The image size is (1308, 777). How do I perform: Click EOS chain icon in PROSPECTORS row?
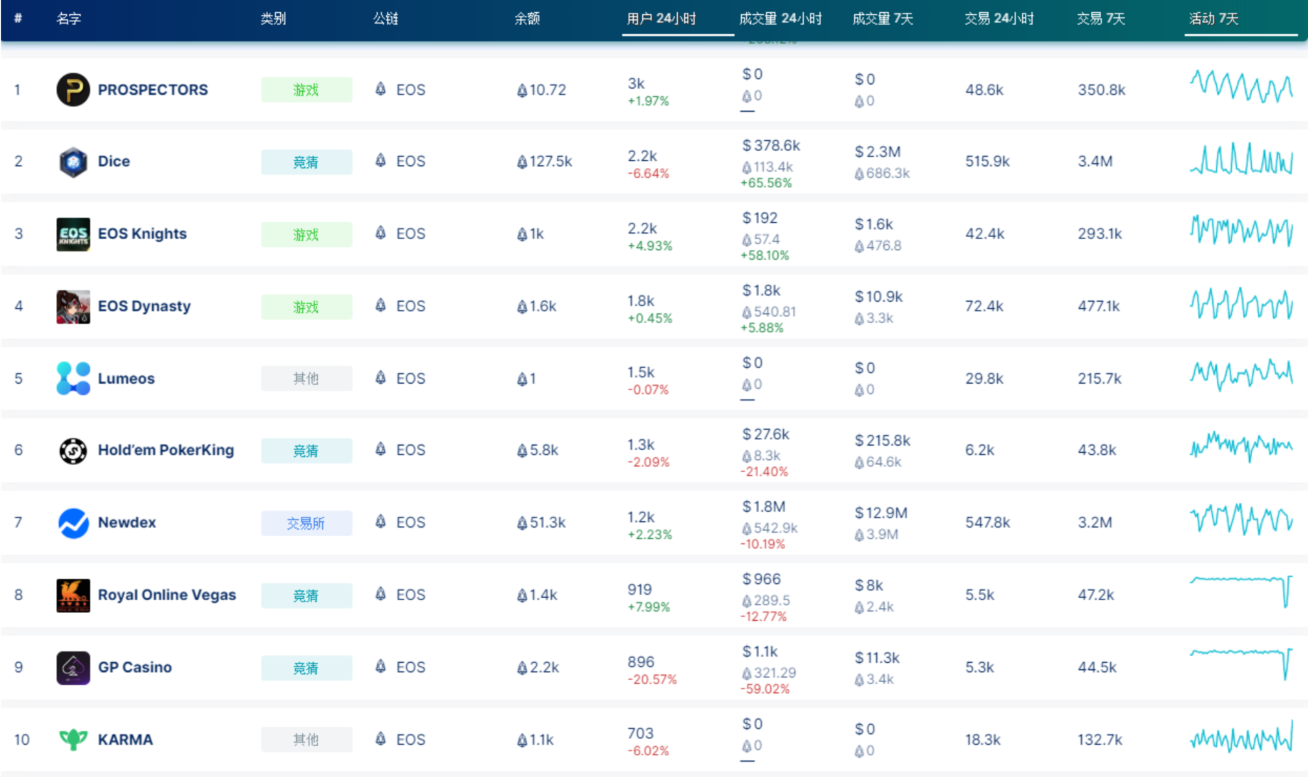click(x=380, y=89)
